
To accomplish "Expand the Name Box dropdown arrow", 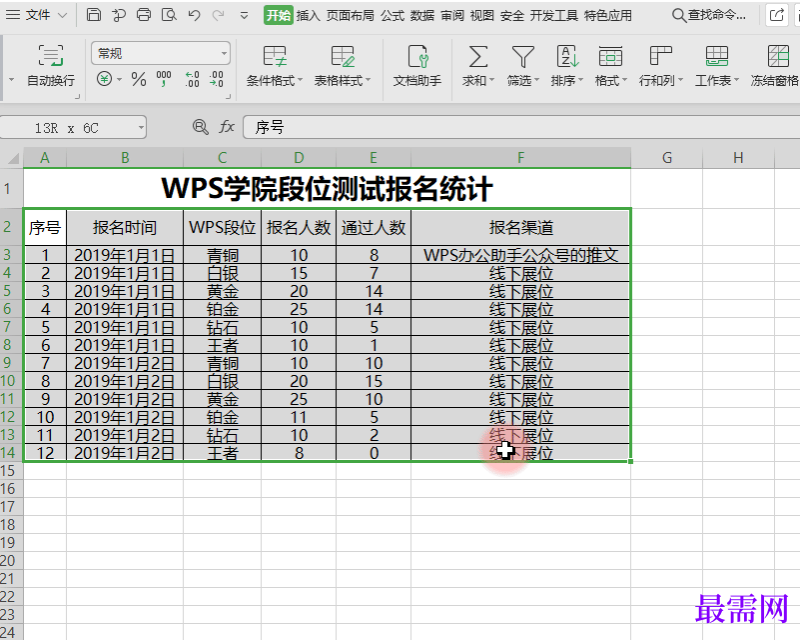I will click(x=141, y=128).
